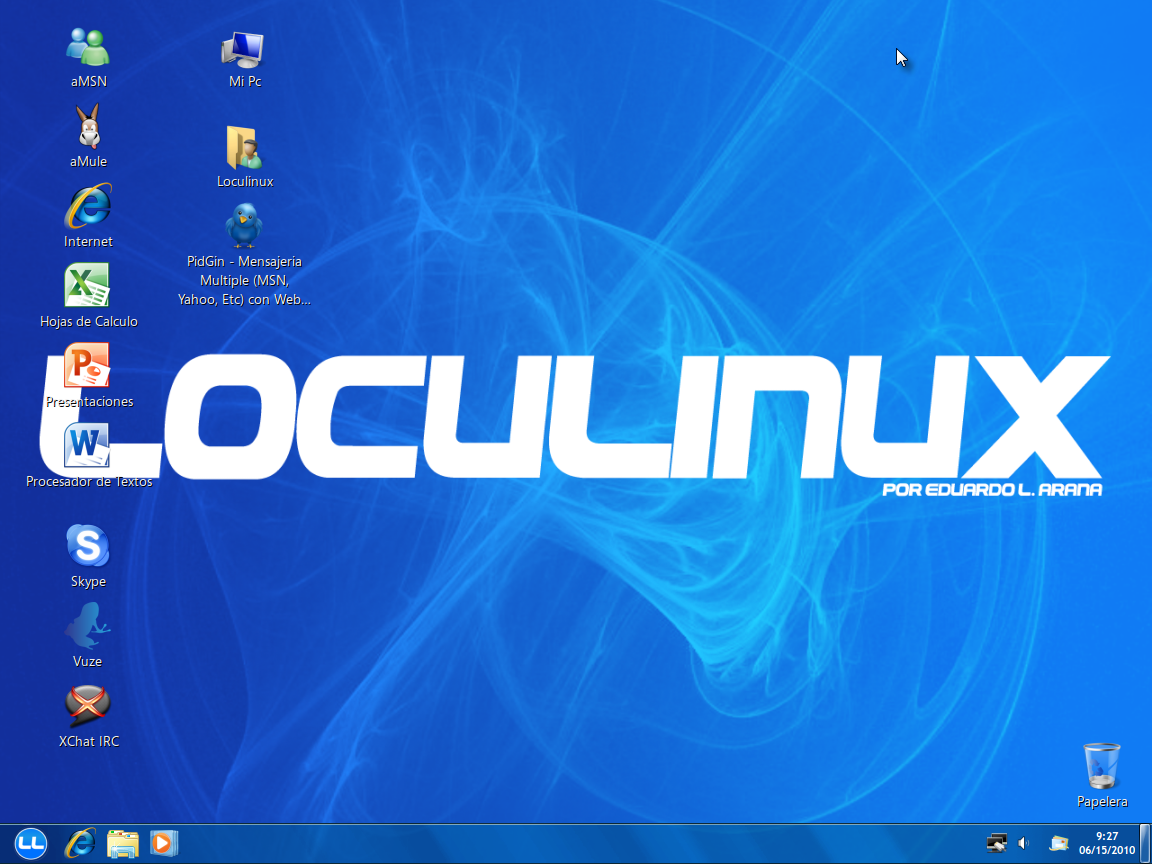Viewport: 1152px width, 864px height.
Task: Click the XChat IRC icon
Action: point(88,707)
